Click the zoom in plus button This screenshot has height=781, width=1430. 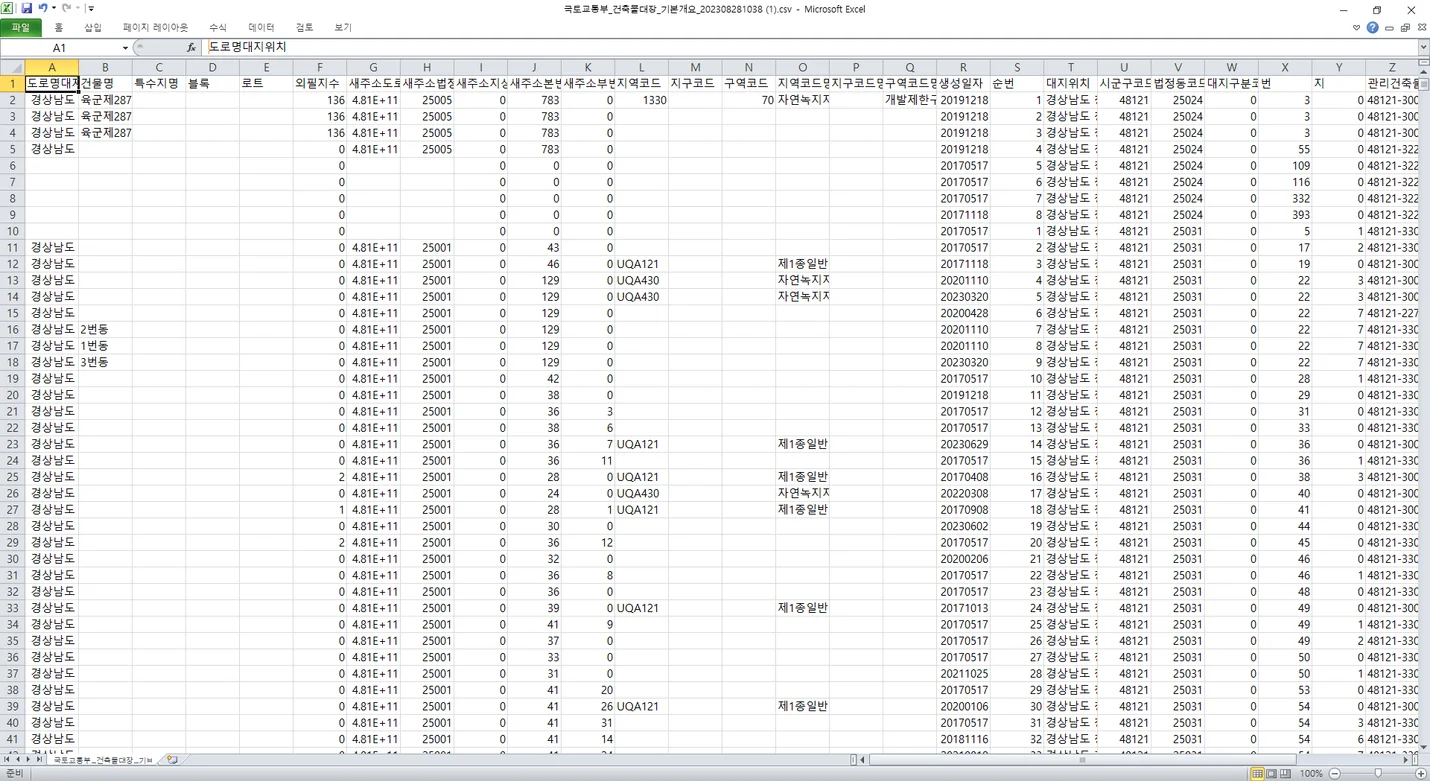coord(1421,774)
